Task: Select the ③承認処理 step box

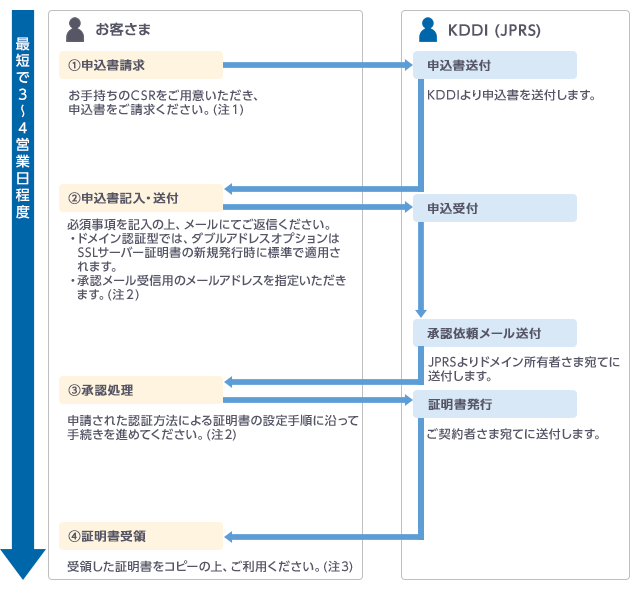Action: pyautogui.click(x=140, y=389)
